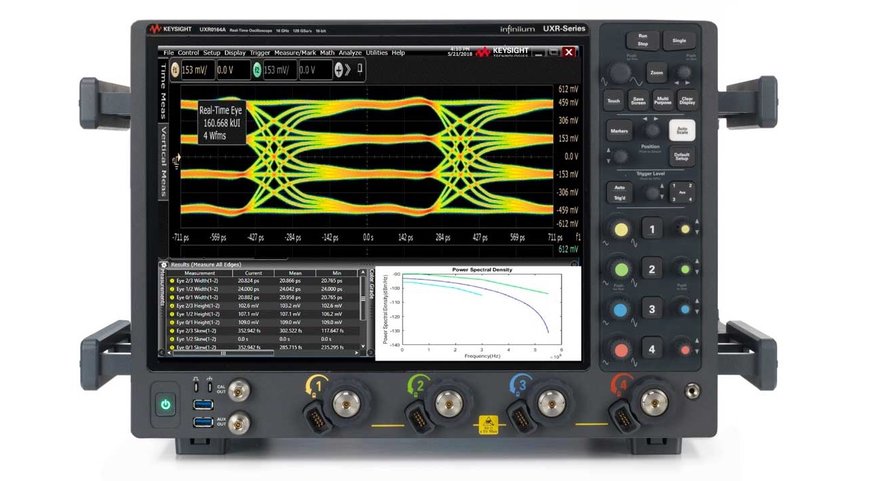Click the Real-Time Eye info label

tap(221, 123)
